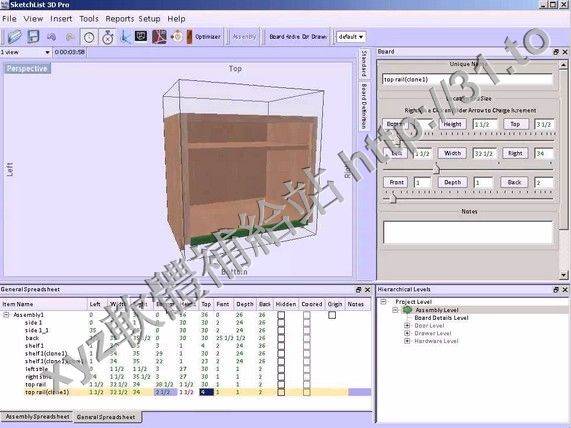Click the black screen monitor icon
Viewport: 571px width, 428px height.
[x=141, y=36]
